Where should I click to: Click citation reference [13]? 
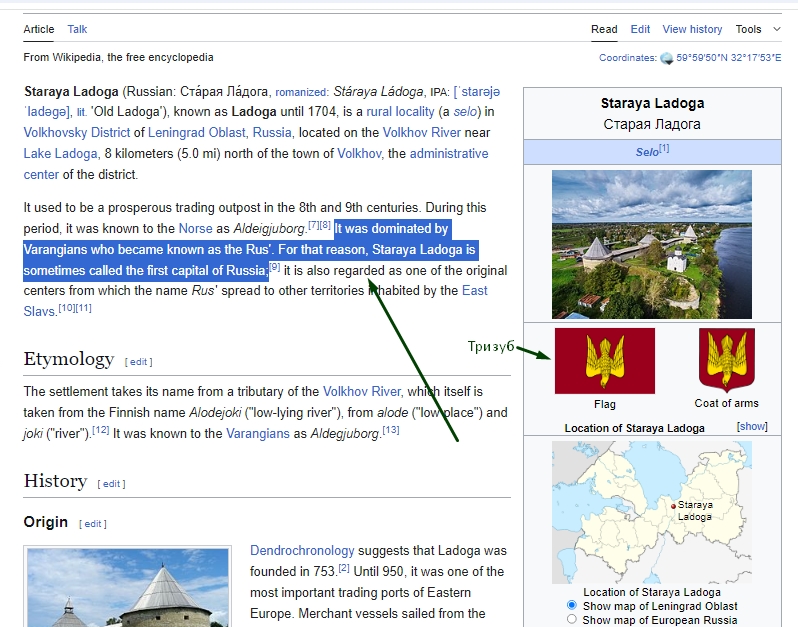click(x=391, y=430)
